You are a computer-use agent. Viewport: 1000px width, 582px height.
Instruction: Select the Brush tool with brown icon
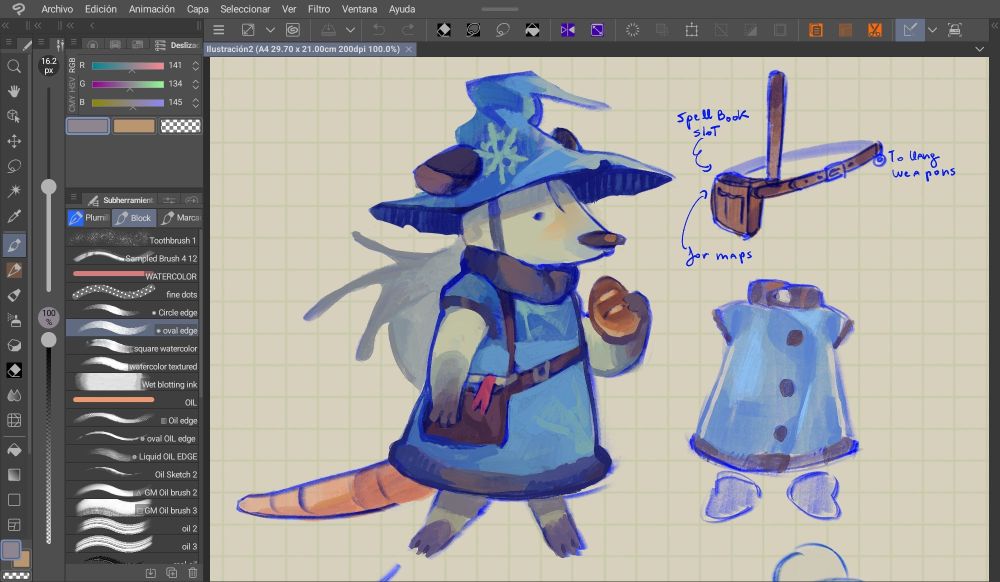[x=13, y=270]
